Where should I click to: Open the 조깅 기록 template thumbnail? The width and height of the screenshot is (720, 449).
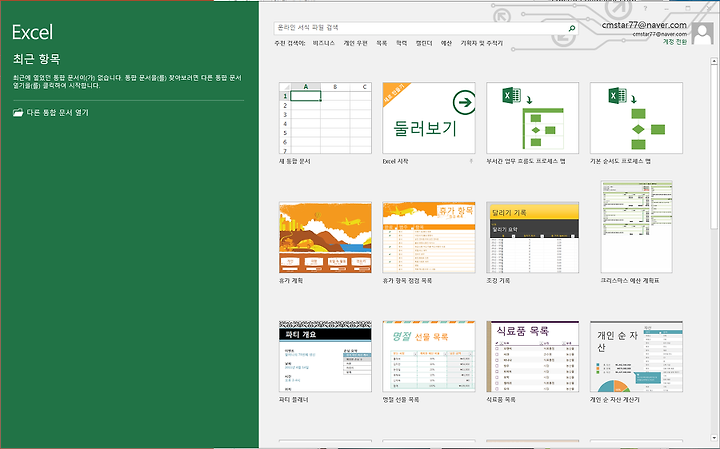pos(533,237)
